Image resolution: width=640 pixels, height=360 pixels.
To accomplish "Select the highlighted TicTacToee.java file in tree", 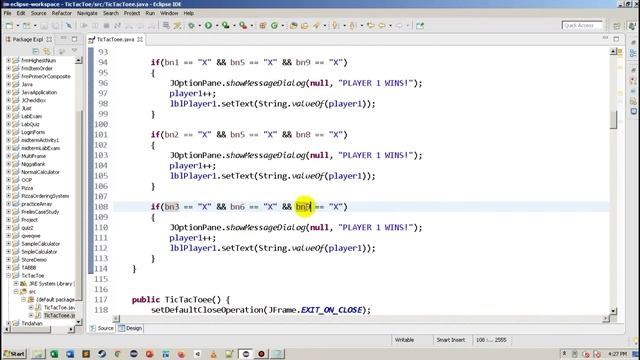I will click(x=59, y=316).
